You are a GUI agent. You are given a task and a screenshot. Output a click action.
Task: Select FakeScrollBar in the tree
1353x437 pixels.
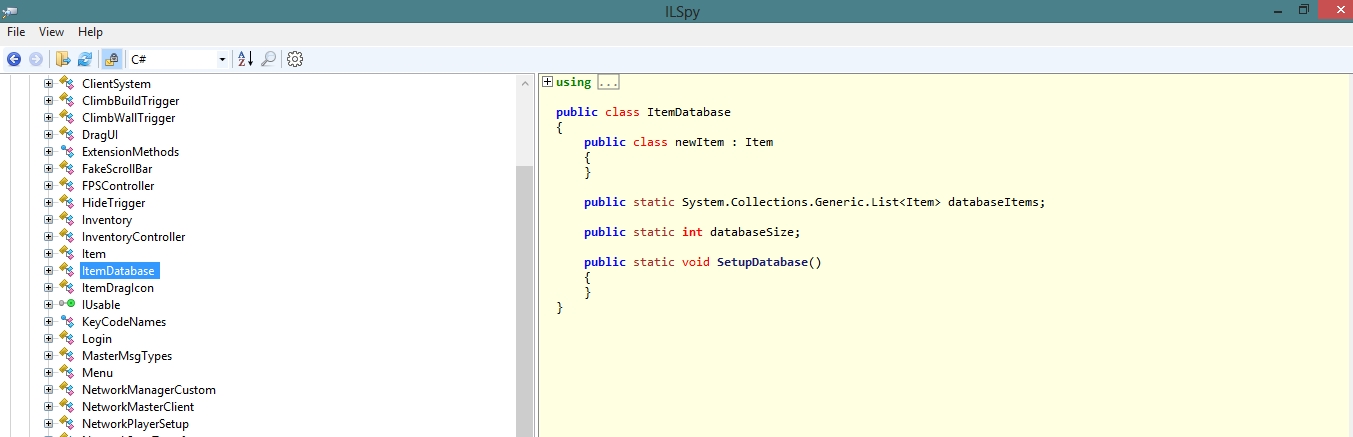(x=117, y=169)
